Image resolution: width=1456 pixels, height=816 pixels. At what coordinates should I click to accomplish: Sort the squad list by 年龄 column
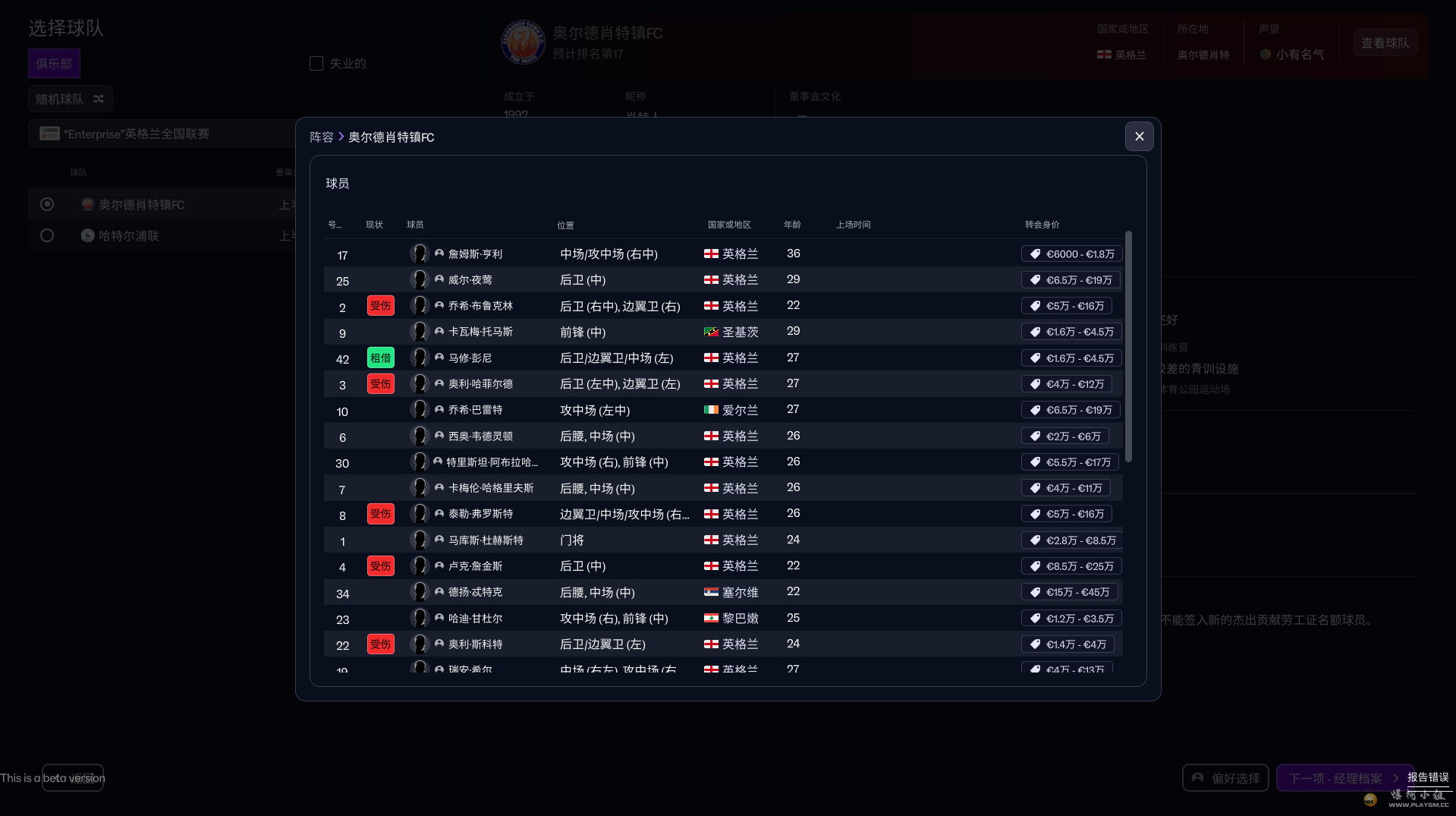tap(791, 225)
